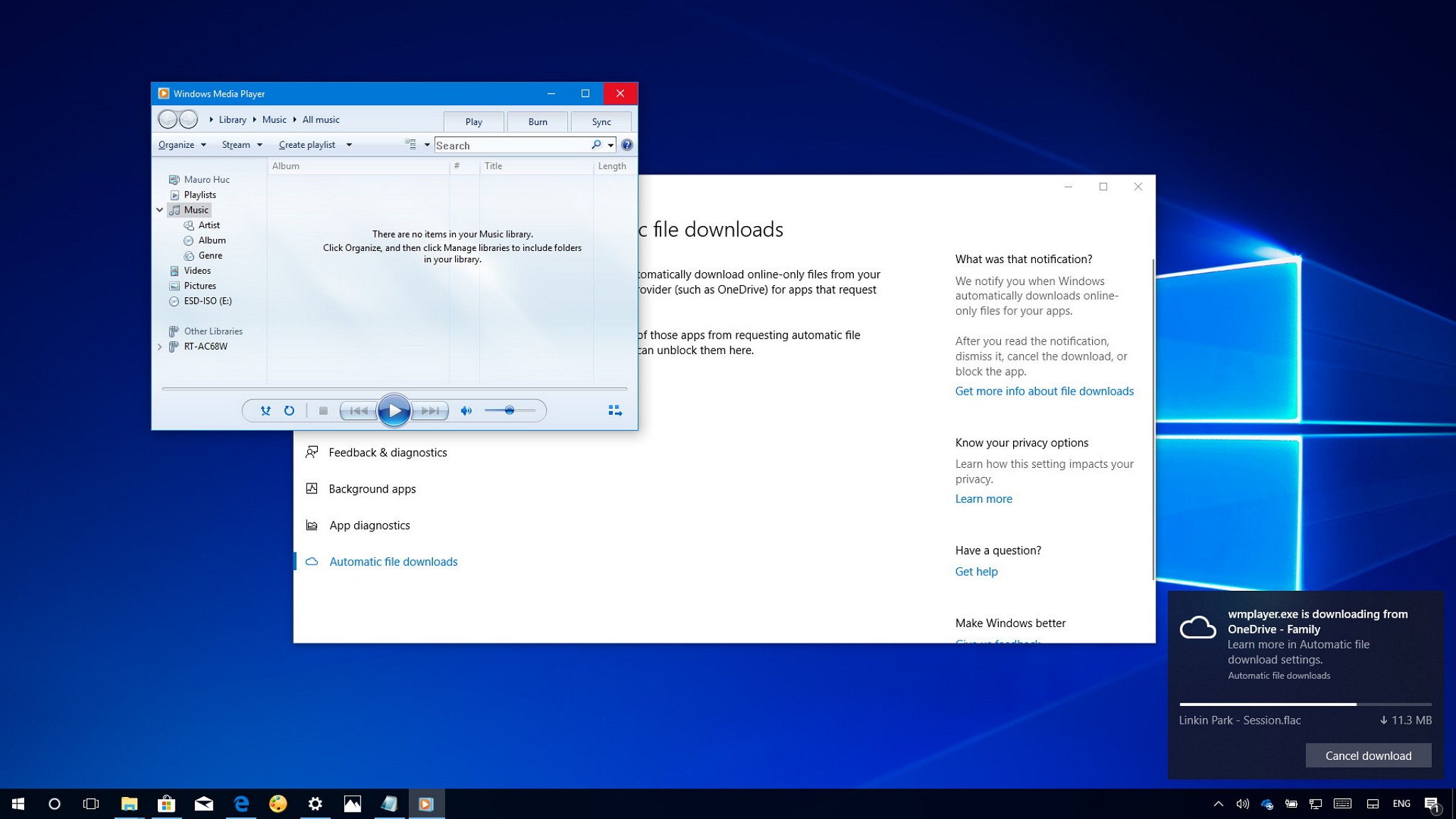Click Get more info about file downloads link

coord(1044,390)
